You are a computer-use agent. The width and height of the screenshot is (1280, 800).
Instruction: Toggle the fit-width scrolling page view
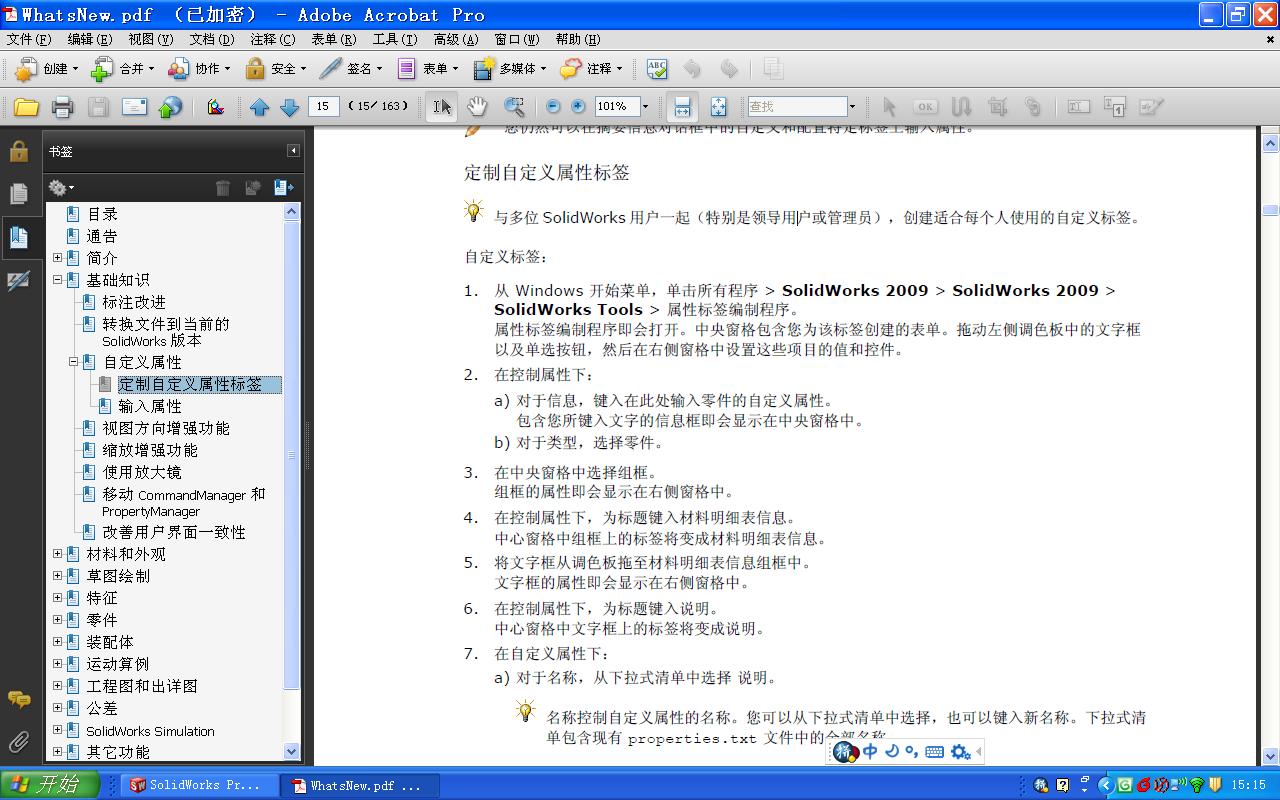(x=683, y=107)
